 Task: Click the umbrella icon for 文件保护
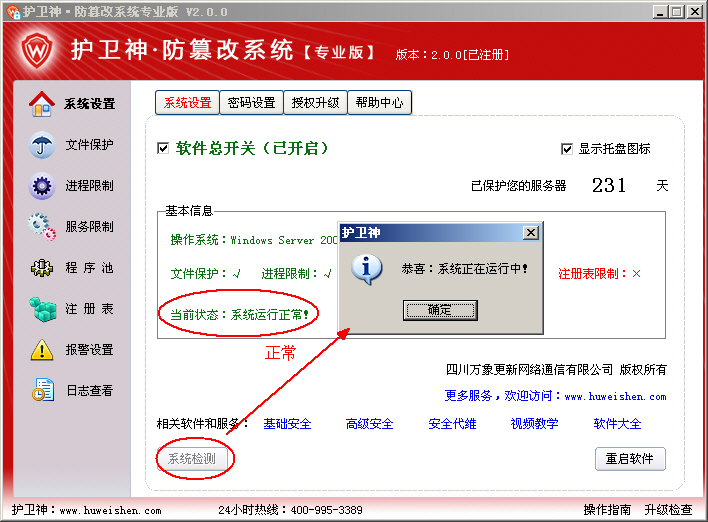click(x=42, y=145)
